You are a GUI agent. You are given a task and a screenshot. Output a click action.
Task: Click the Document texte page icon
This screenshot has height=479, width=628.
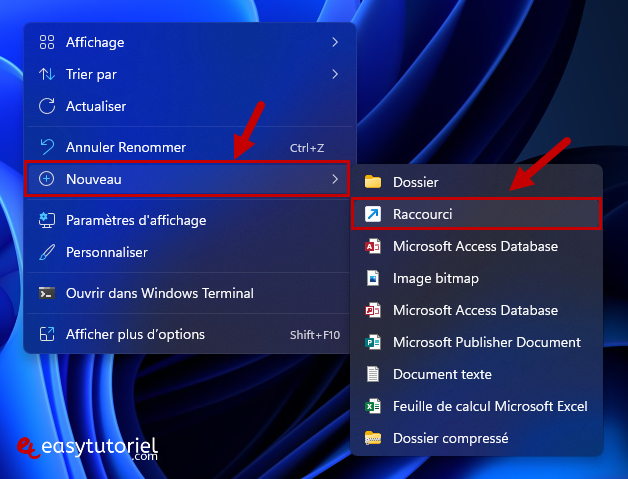point(373,374)
